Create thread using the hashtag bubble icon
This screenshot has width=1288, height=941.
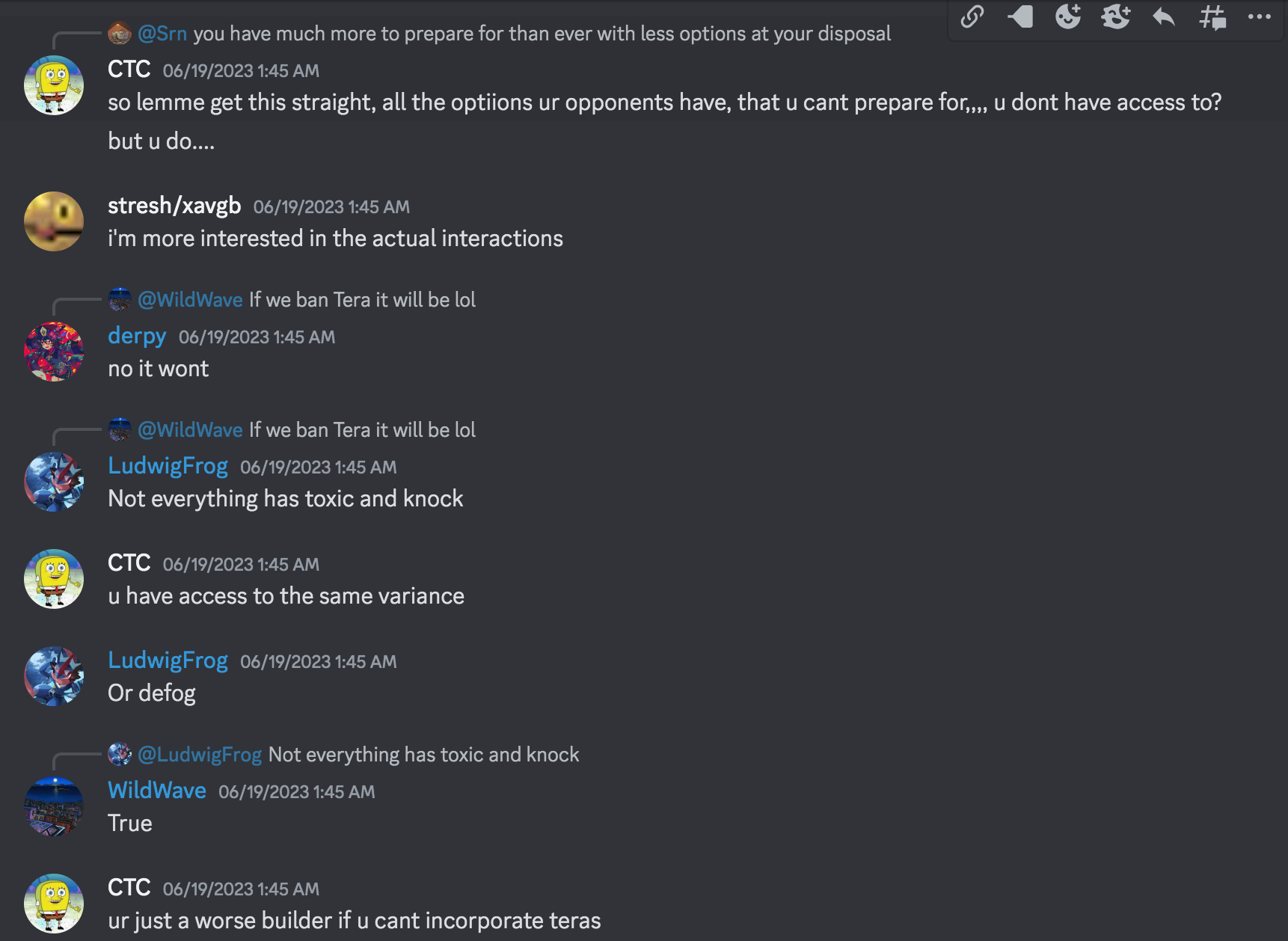click(x=1212, y=16)
